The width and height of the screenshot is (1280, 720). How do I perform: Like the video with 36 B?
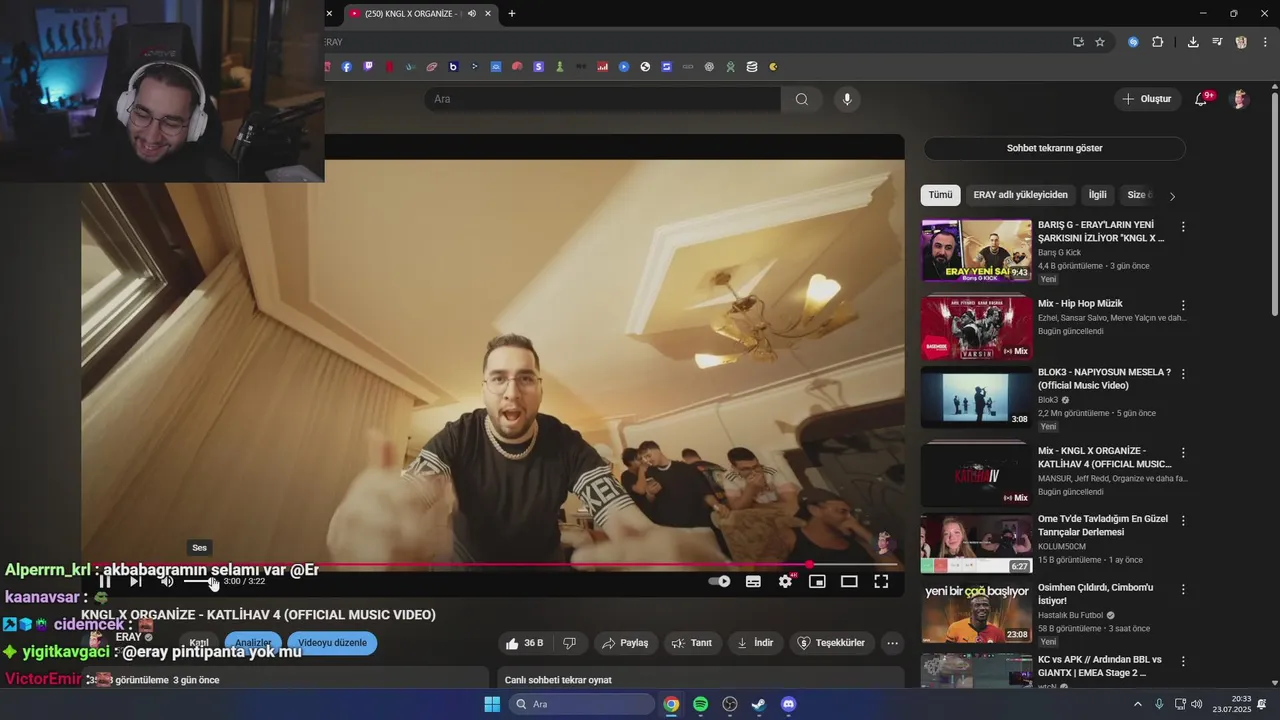[525, 643]
